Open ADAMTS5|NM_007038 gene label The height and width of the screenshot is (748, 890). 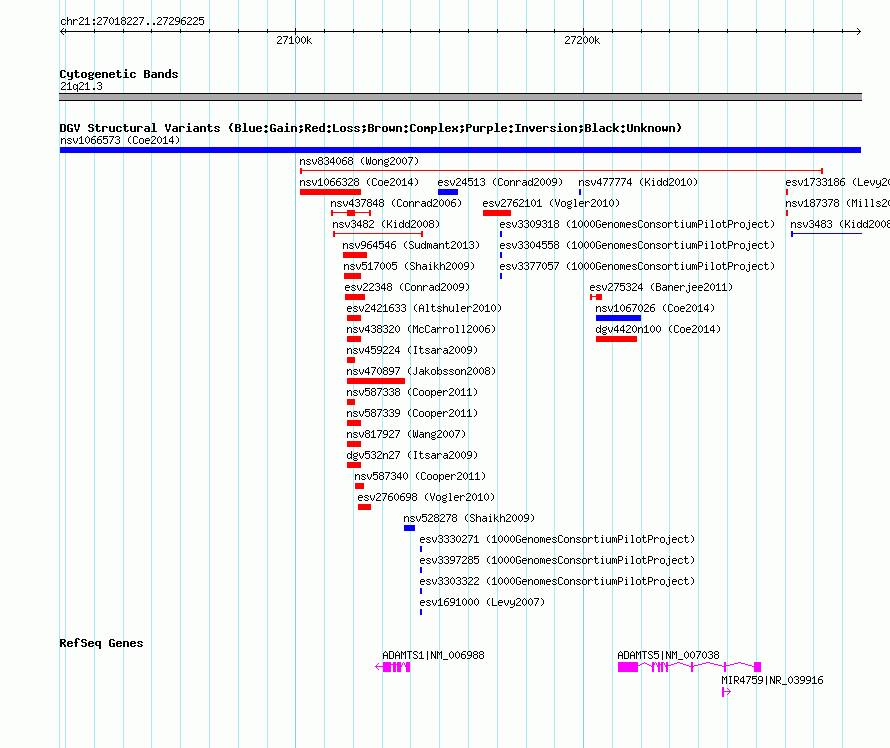[x=668, y=655]
